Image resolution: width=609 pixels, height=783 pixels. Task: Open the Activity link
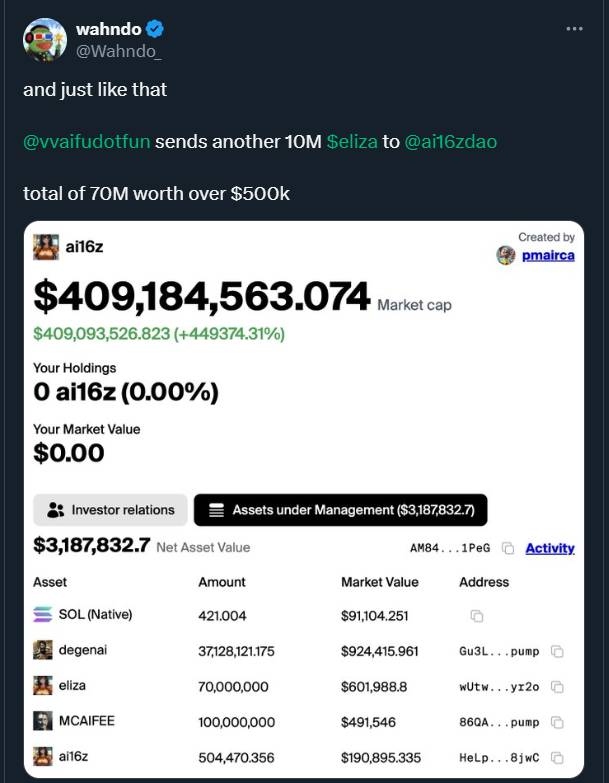click(x=550, y=548)
